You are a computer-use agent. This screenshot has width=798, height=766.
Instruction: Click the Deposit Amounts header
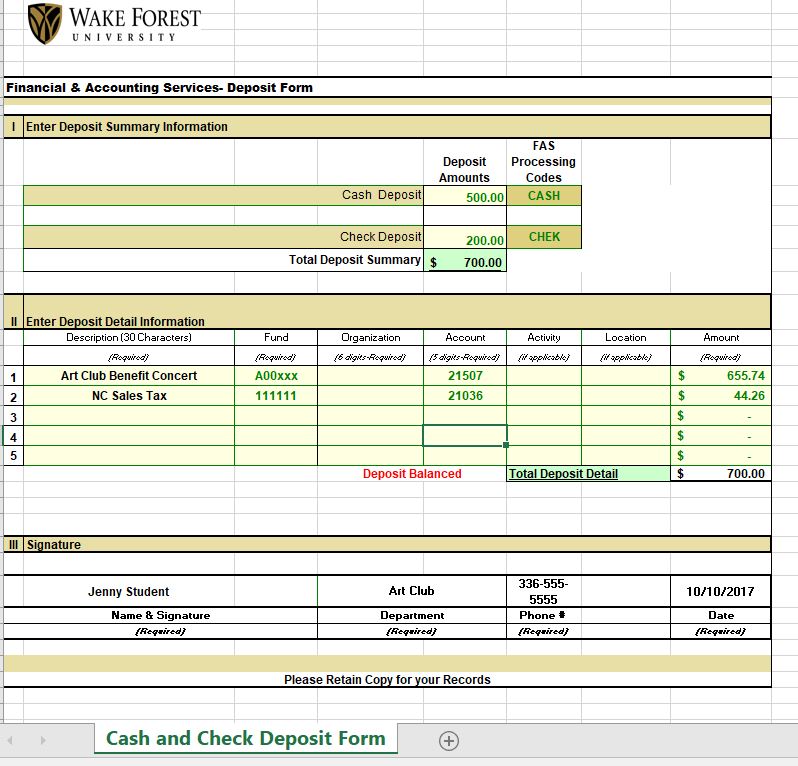[464, 169]
